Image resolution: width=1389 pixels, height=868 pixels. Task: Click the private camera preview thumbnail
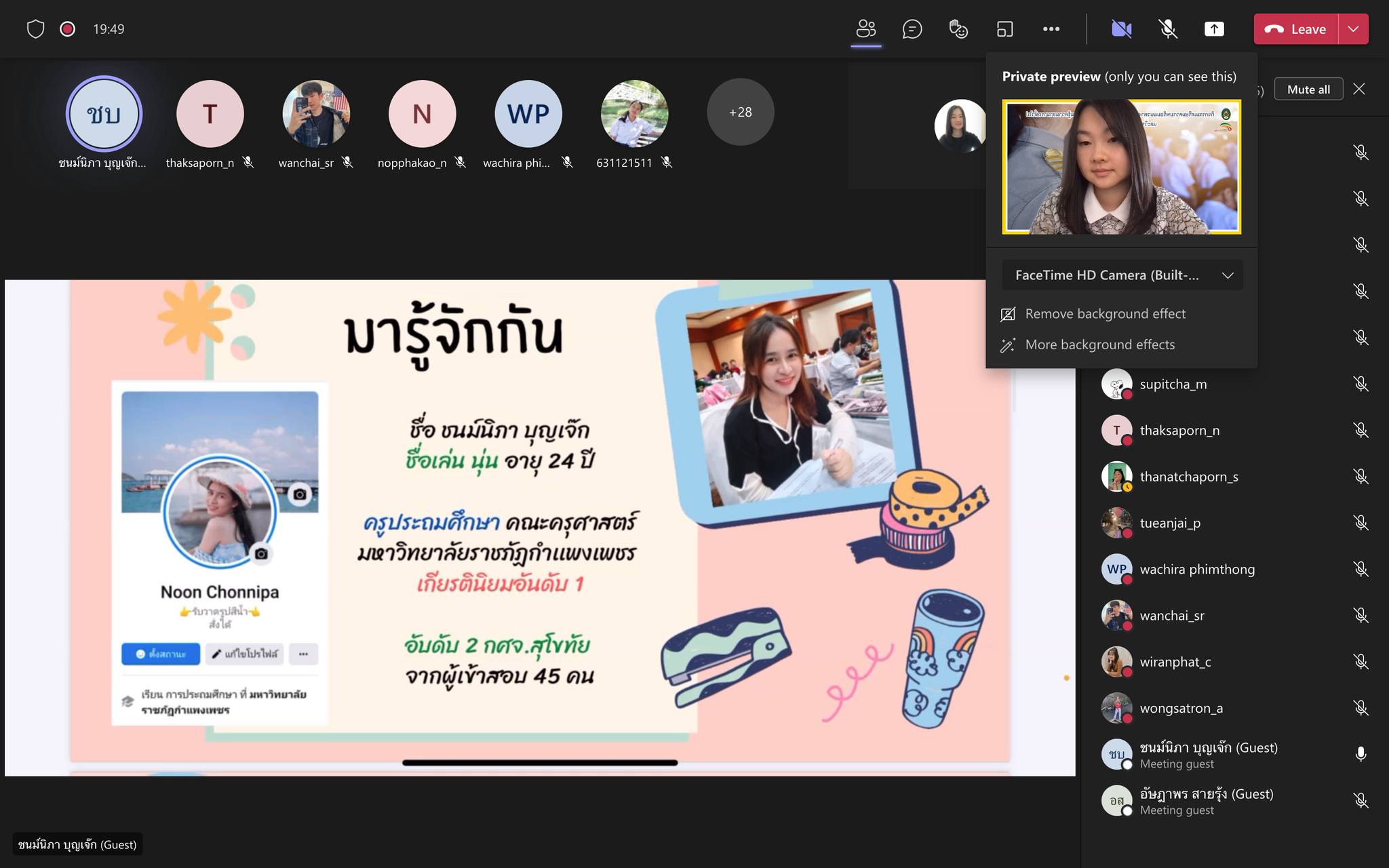click(x=1121, y=167)
